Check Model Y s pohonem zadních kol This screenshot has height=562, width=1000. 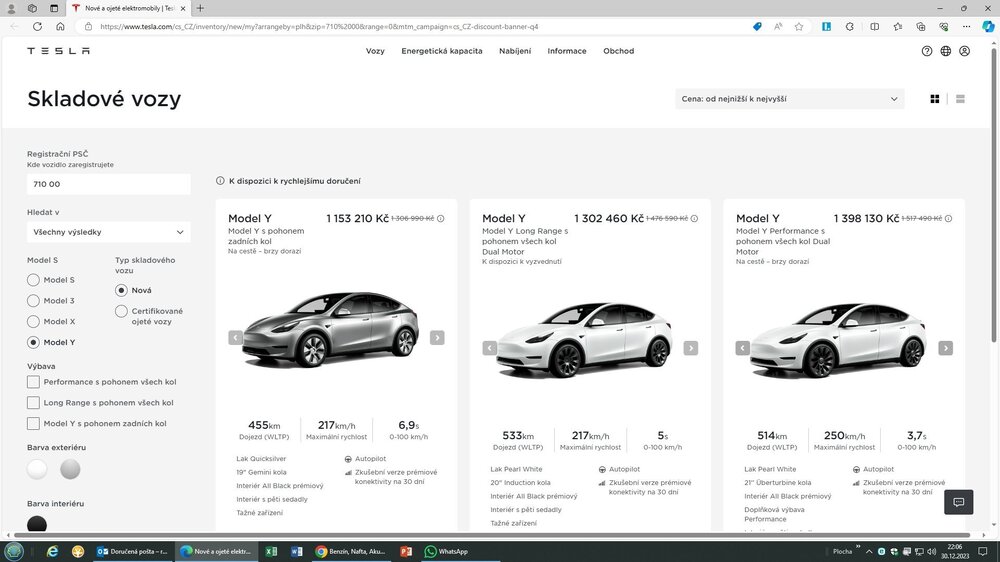pyautogui.click(x=33, y=424)
